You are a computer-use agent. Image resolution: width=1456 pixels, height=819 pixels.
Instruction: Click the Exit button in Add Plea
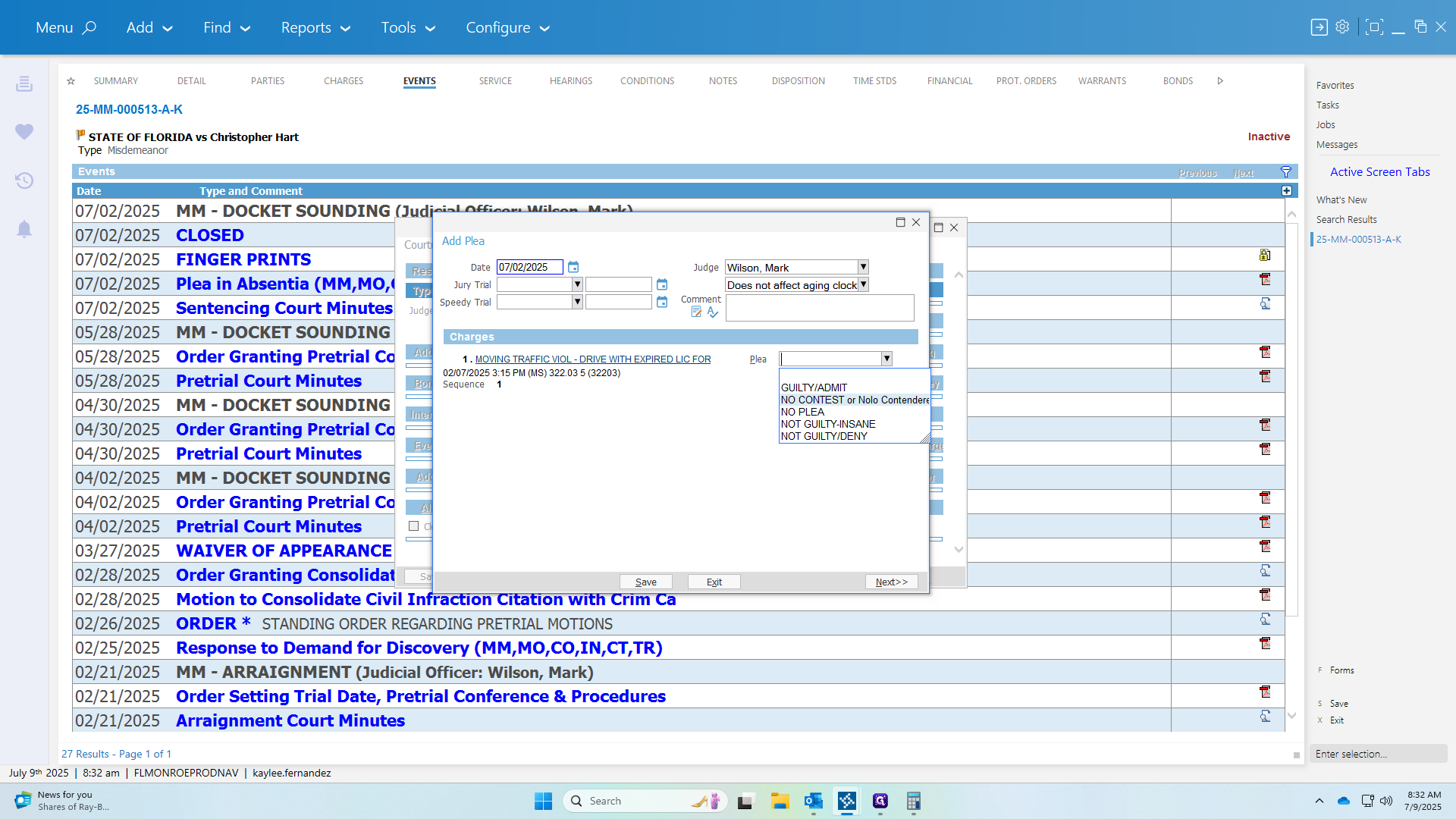[714, 582]
